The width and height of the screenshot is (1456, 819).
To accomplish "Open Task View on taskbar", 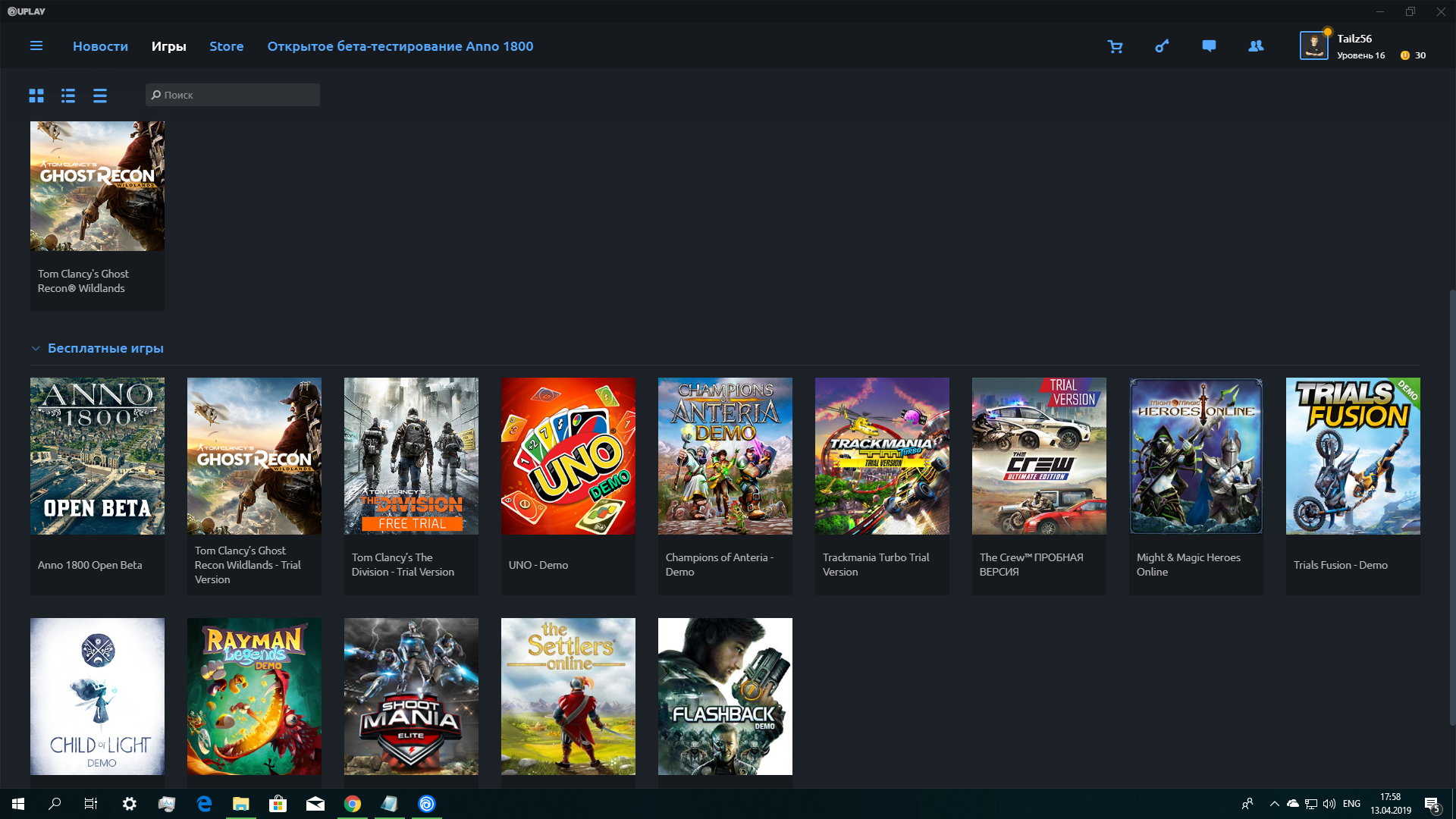I will pos(91,804).
